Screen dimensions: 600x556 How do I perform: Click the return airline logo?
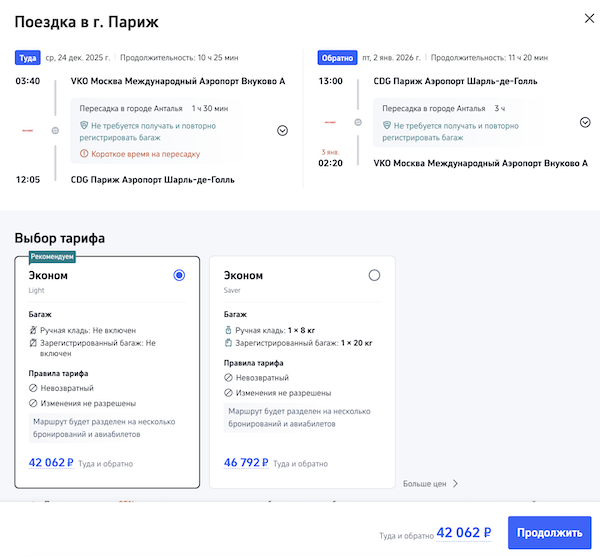coord(330,122)
